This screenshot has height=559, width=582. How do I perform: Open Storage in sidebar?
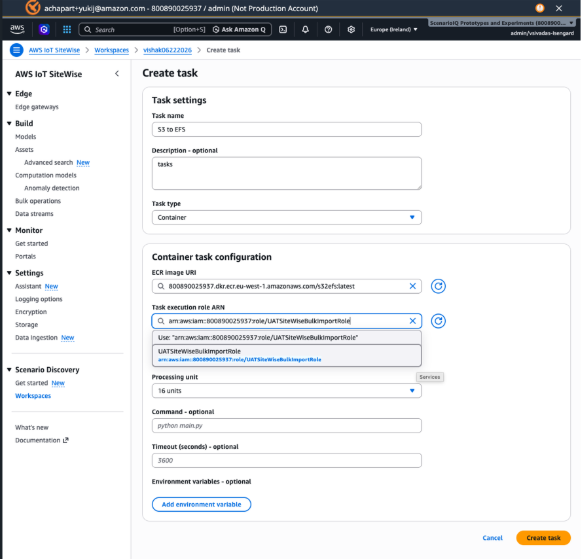coord(26,325)
